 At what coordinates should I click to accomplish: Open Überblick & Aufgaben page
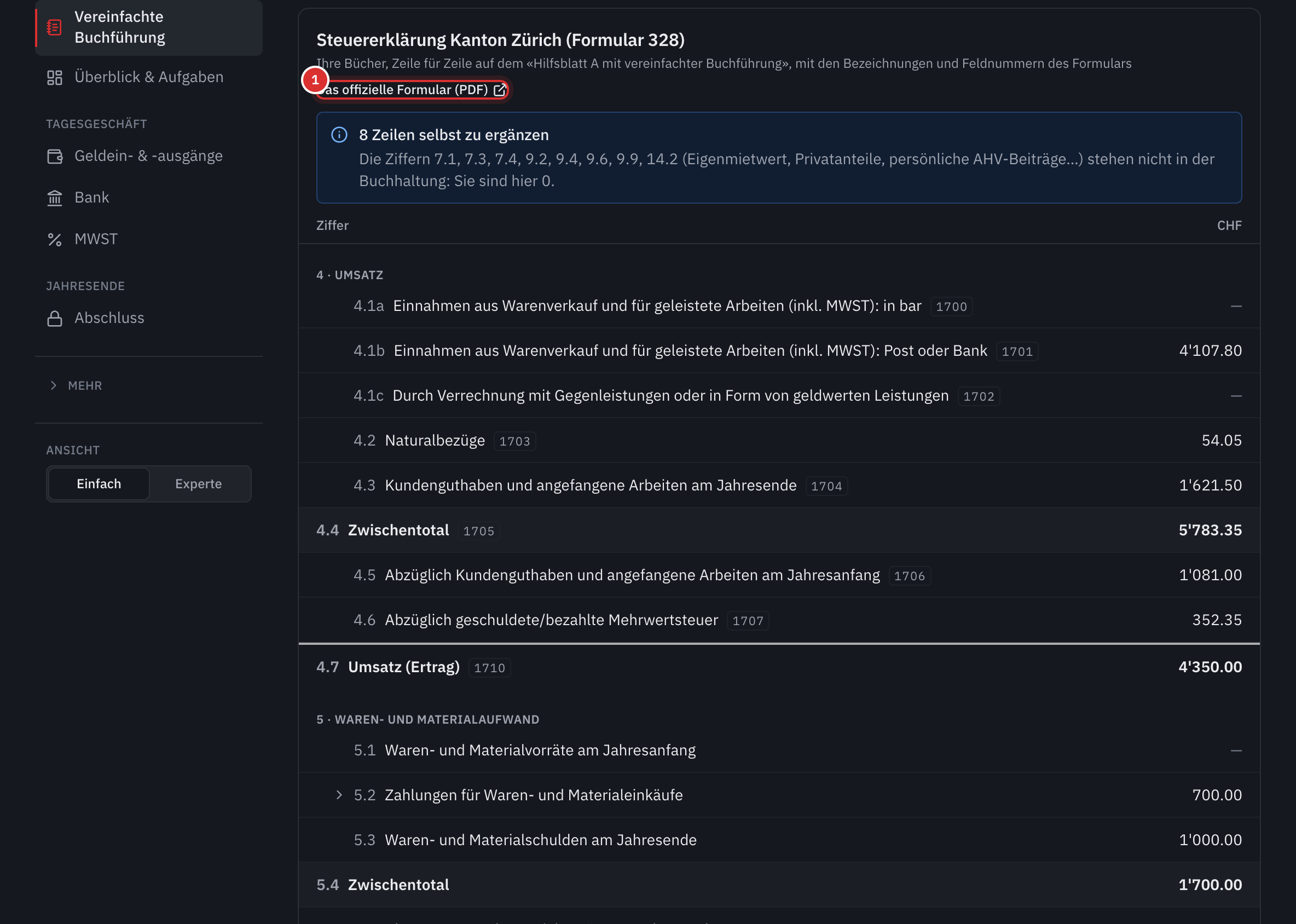(x=148, y=77)
